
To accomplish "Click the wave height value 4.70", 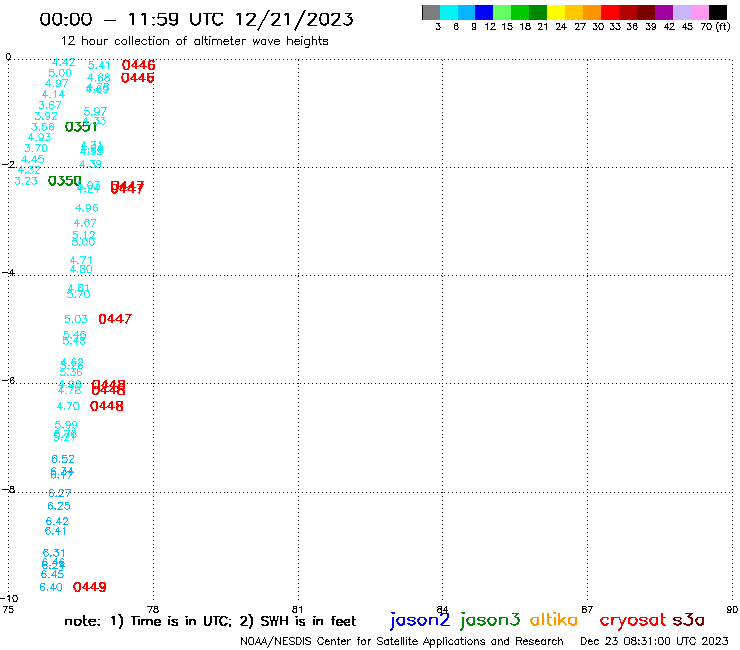I will click(68, 406).
